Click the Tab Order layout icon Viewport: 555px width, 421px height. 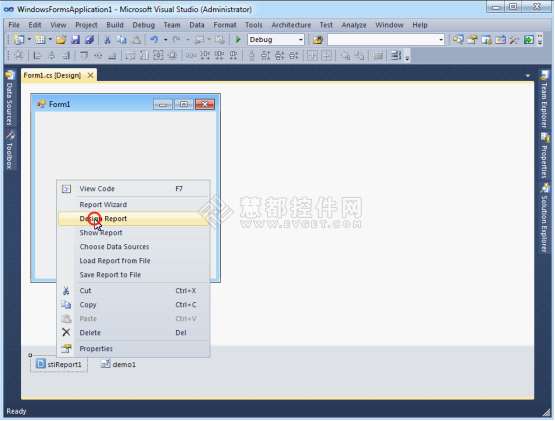[x=396, y=56]
